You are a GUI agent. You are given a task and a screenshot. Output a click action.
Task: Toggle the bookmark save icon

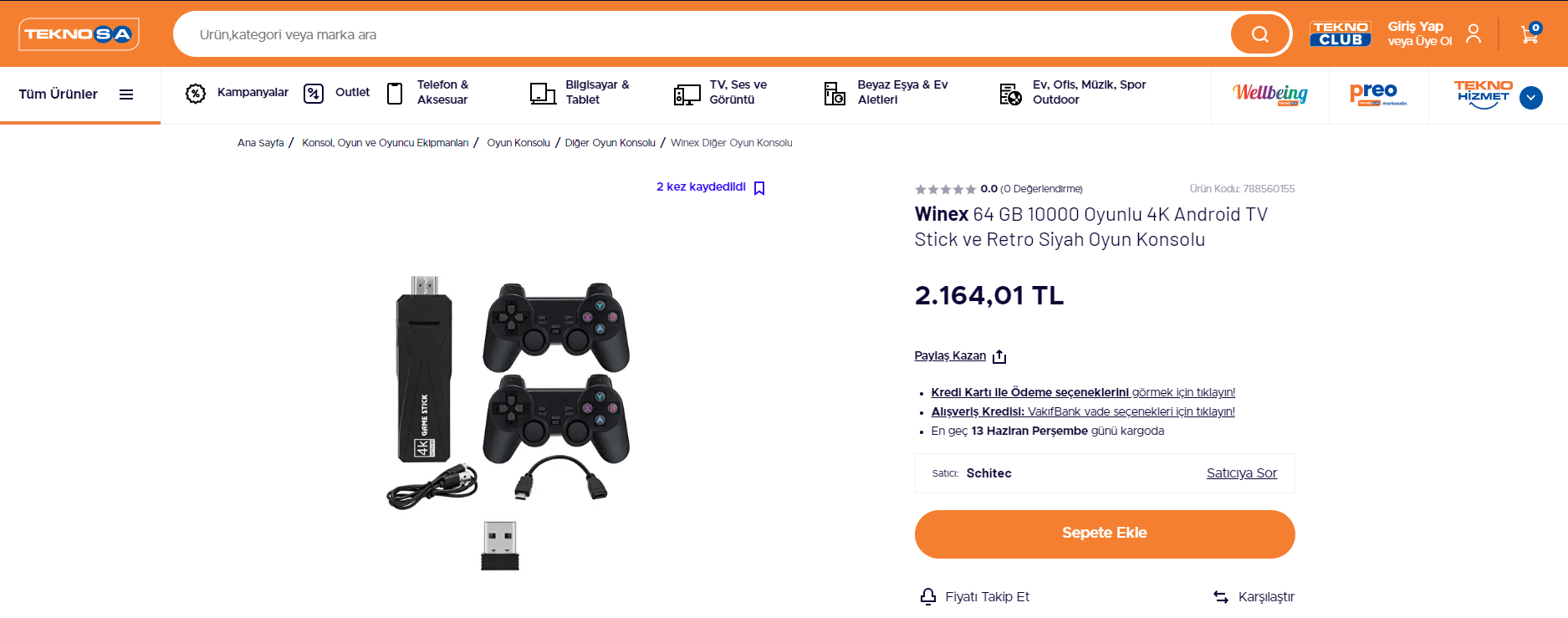coord(759,188)
